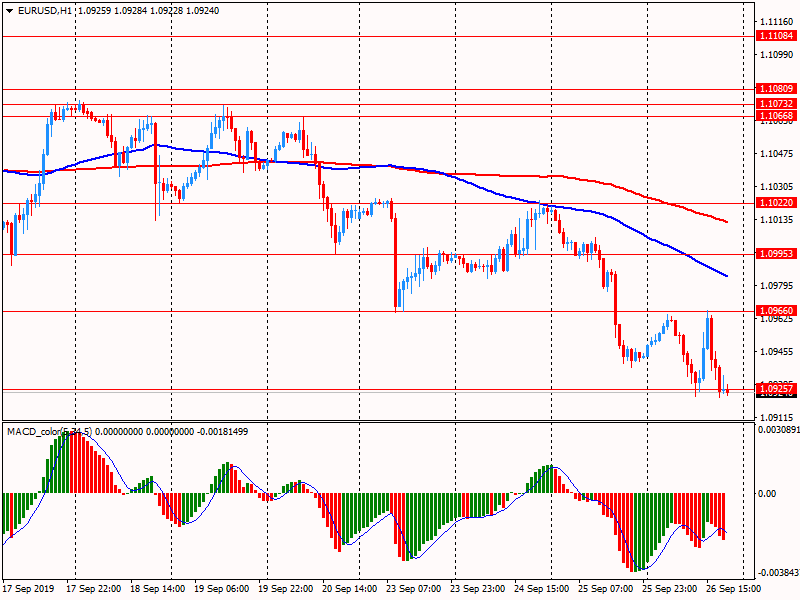Click the MACD_color indicator label
The image size is (800, 600).
[x=49, y=432]
